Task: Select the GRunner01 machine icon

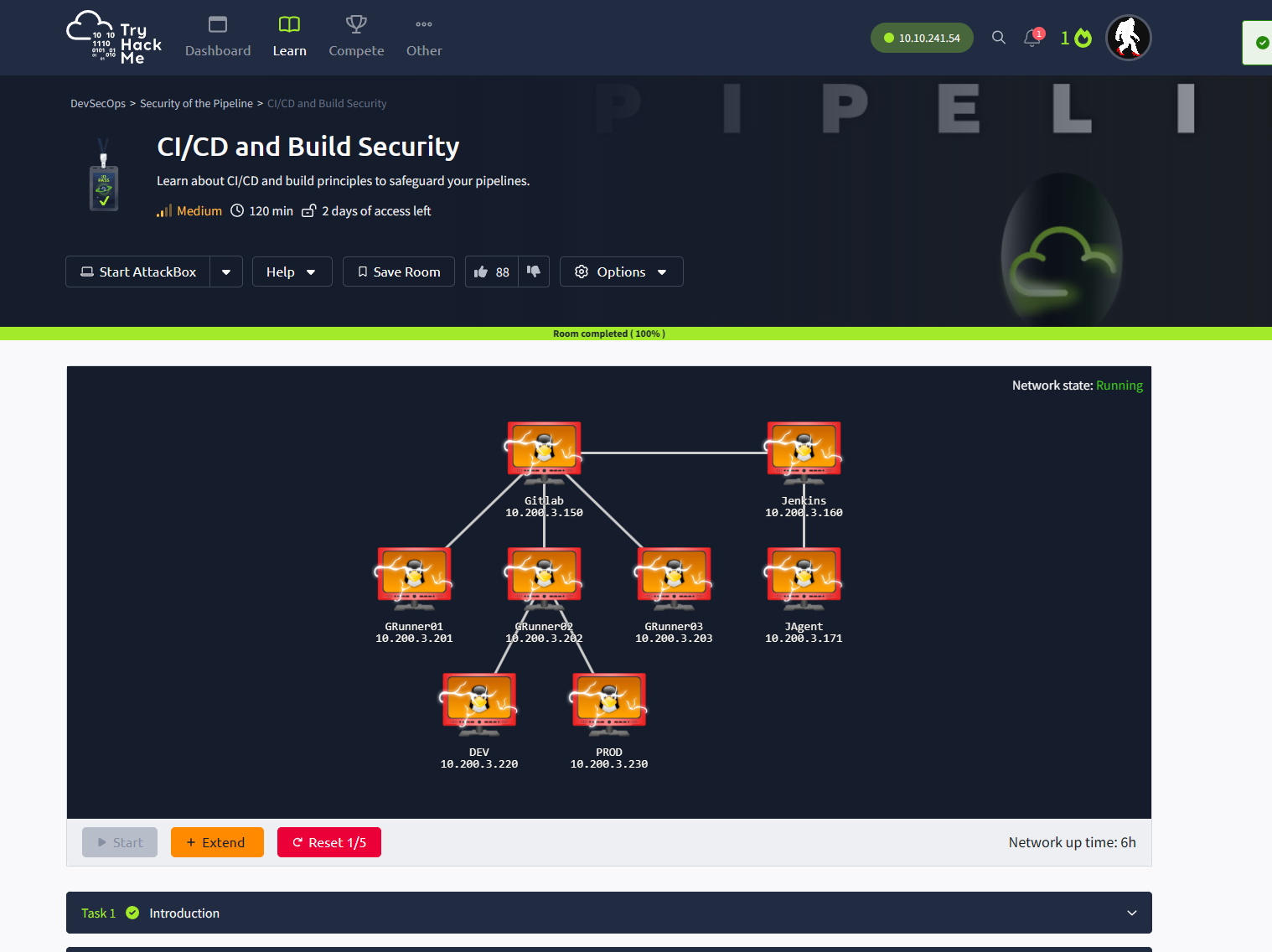Action: pos(414,579)
